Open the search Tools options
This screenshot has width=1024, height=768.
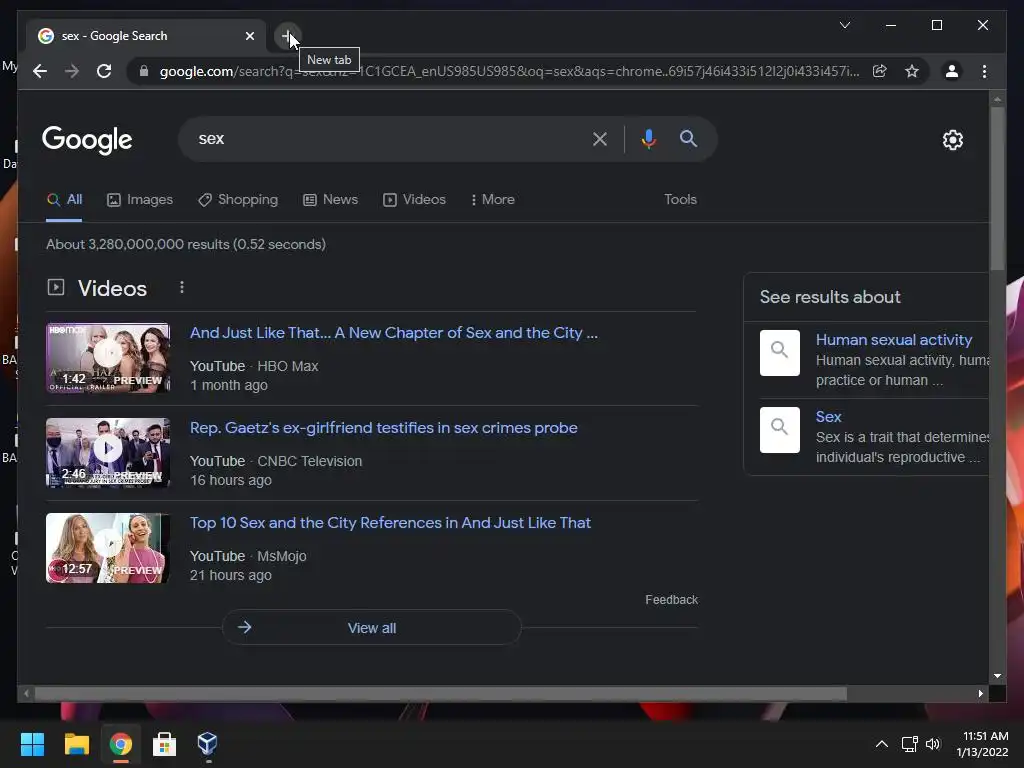(680, 200)
